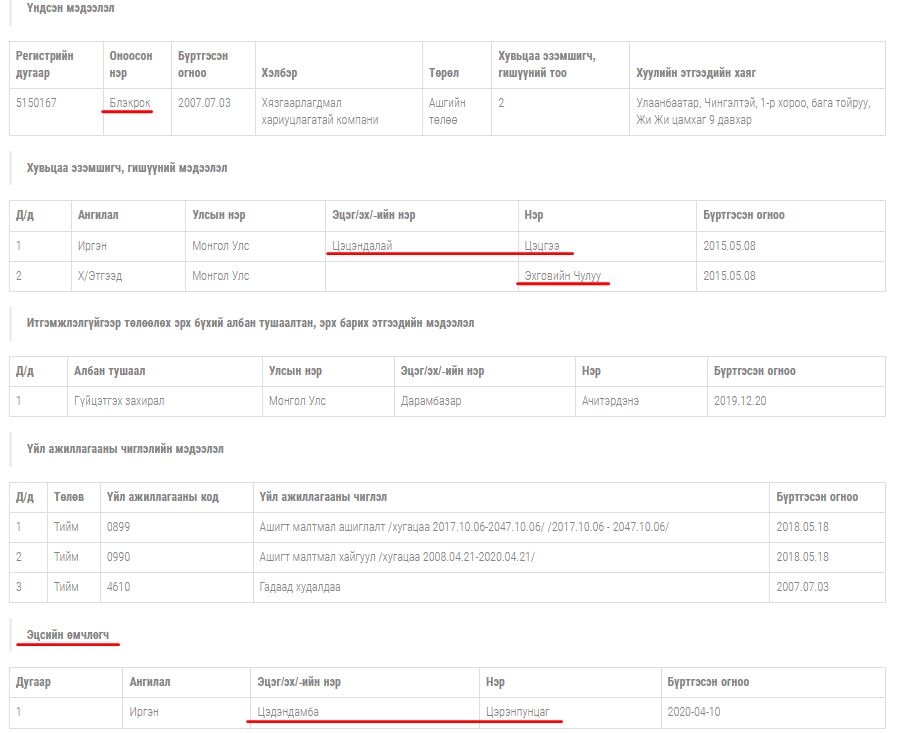Image resolution: width=910 pixels, height=733 pixels.
Task: Click the registered date 2007.07.03
Action: coord(204,103)
